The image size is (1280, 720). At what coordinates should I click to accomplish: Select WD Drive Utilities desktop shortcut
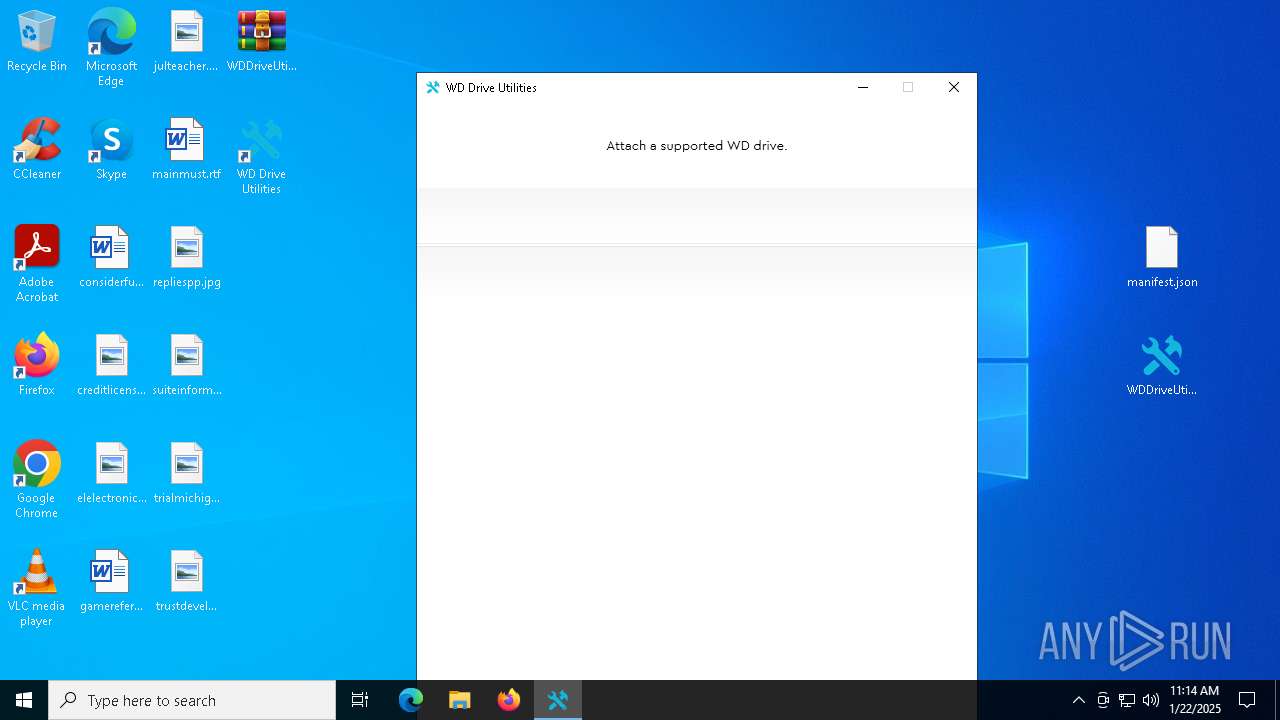point(261,157)
